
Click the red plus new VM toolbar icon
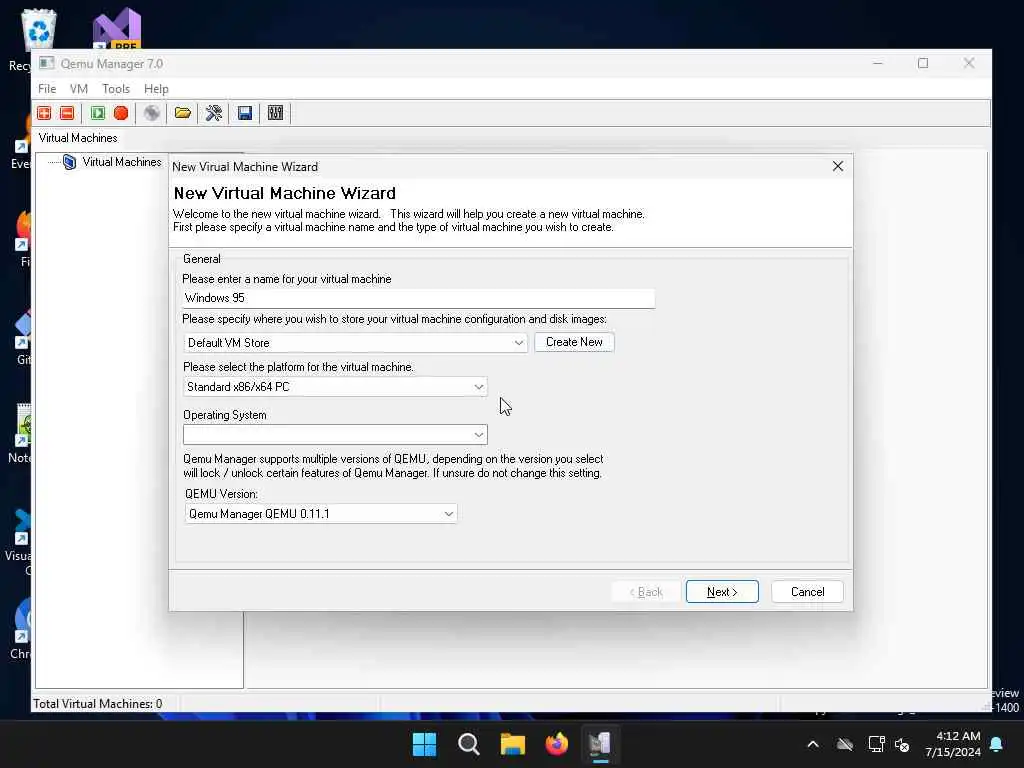[x=44, y=113]
